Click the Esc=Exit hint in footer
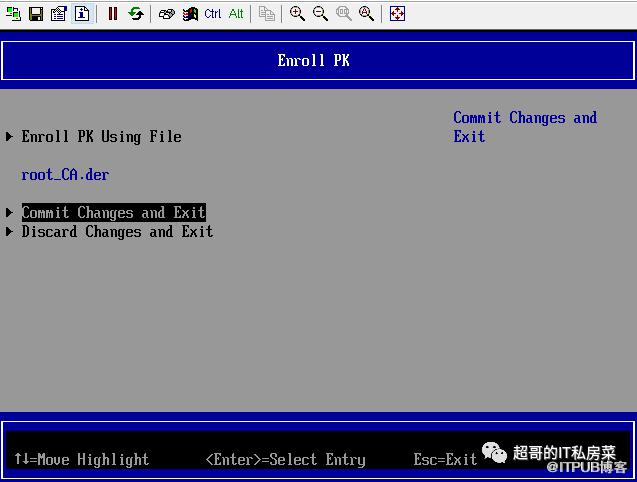The height and width of the screenshot is (482, 637). tap(445, 460)
